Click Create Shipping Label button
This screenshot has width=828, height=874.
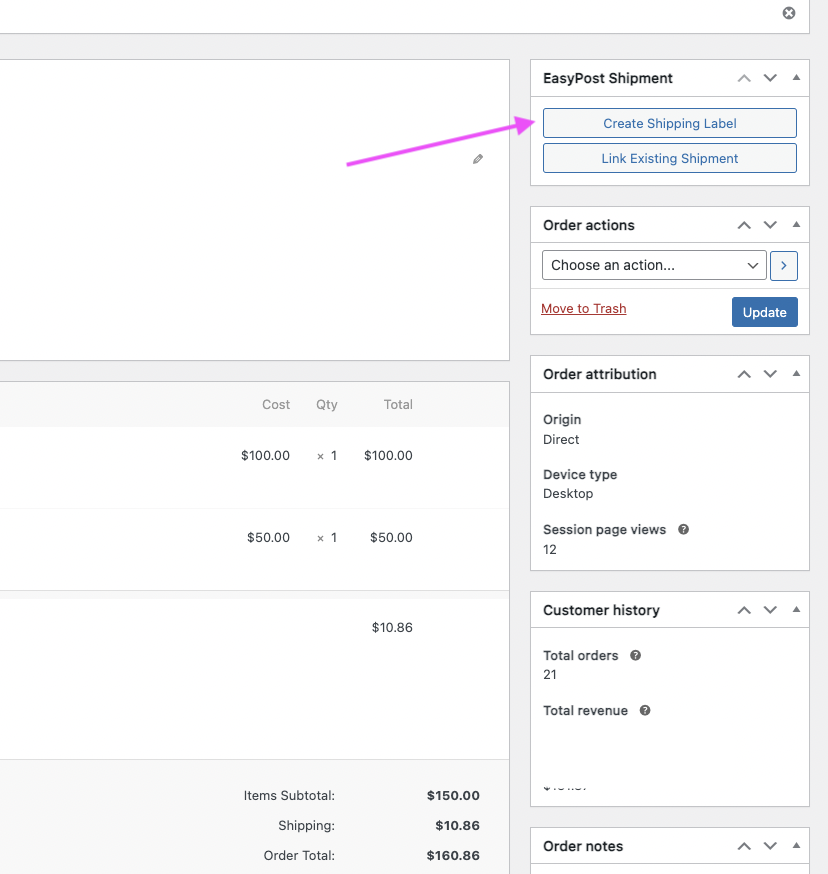669,123
